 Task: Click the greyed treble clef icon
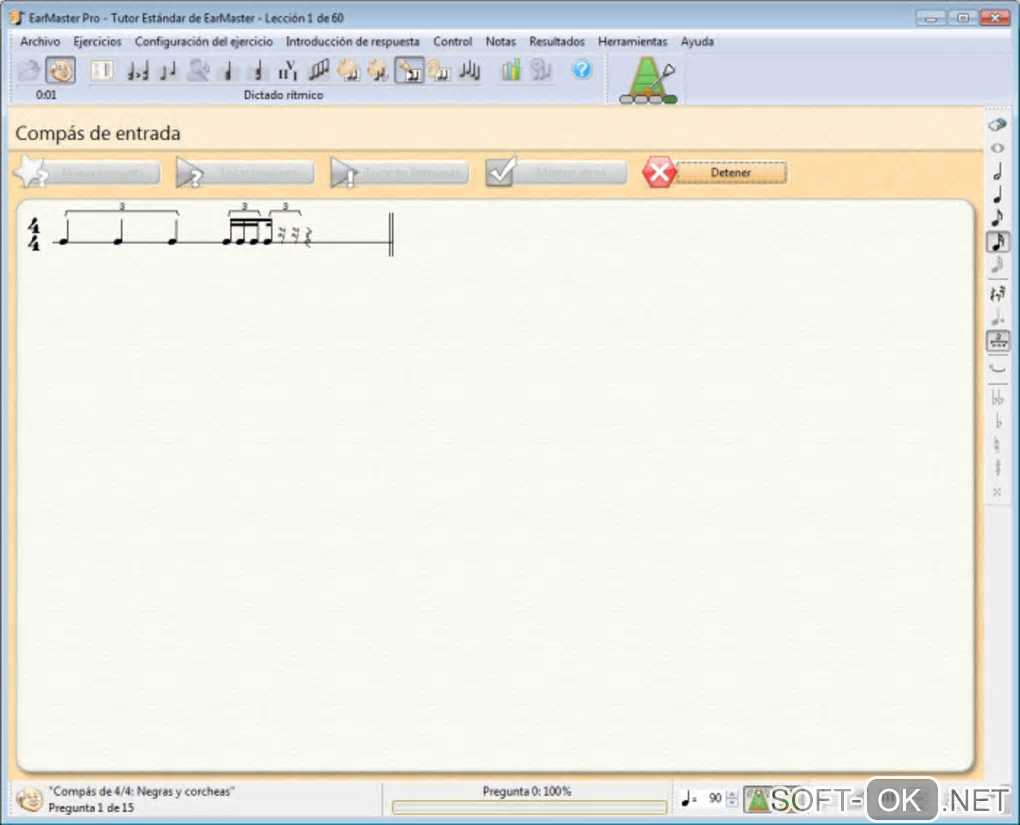click(541, 70)
